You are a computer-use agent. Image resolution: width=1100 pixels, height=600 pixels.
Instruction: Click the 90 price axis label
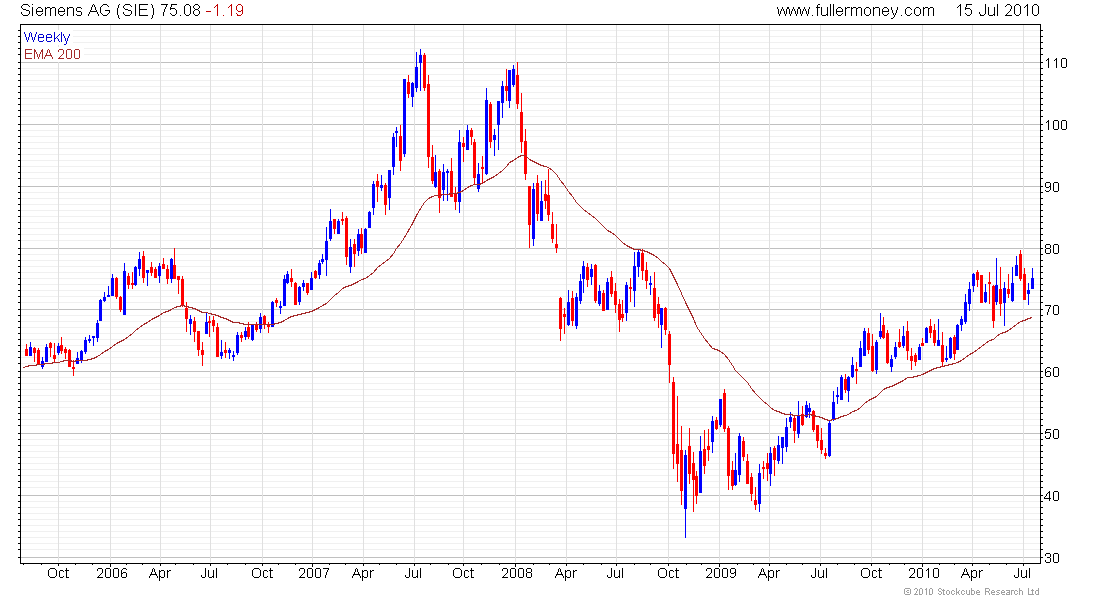click(1052, 187)
